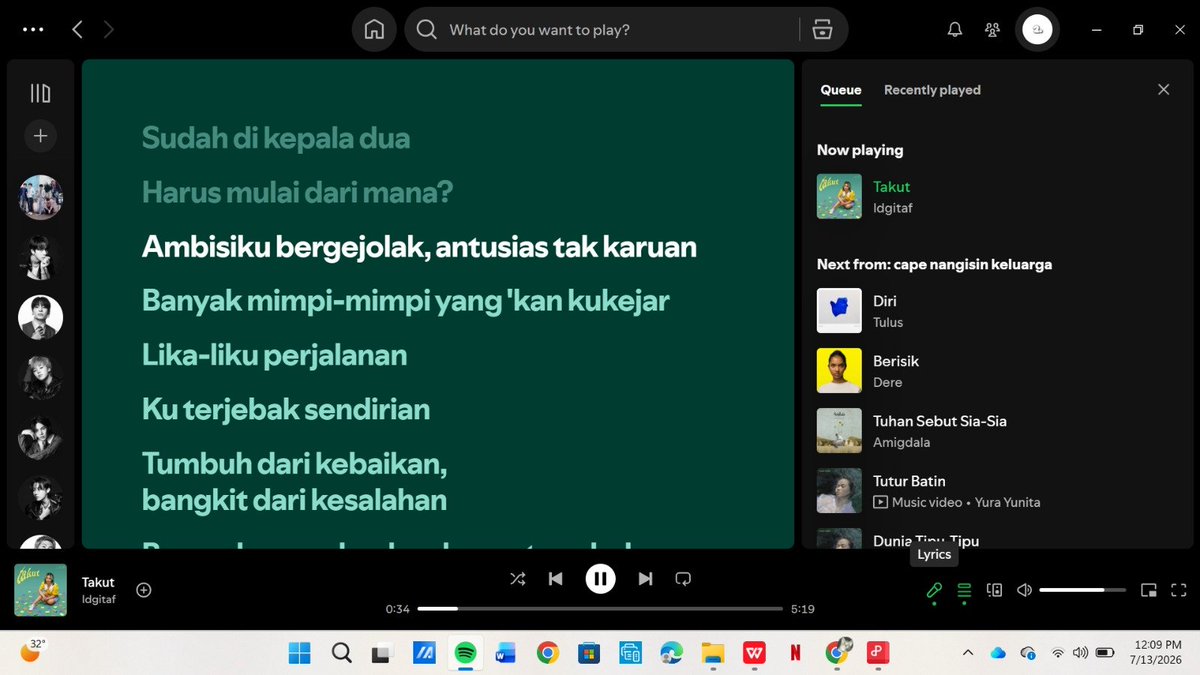Click Berisik yellow album cover
This screenshot has width=1200, height=675.
click(839, 371)
